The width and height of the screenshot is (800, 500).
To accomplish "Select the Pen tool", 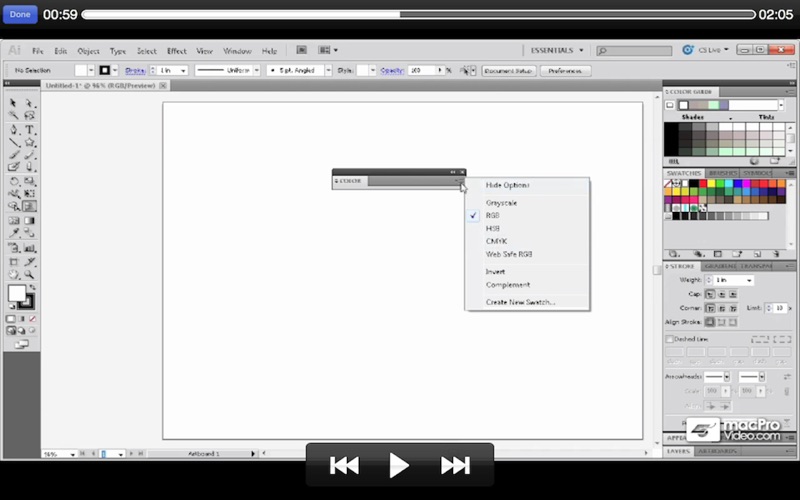I will tap(14, 130).
